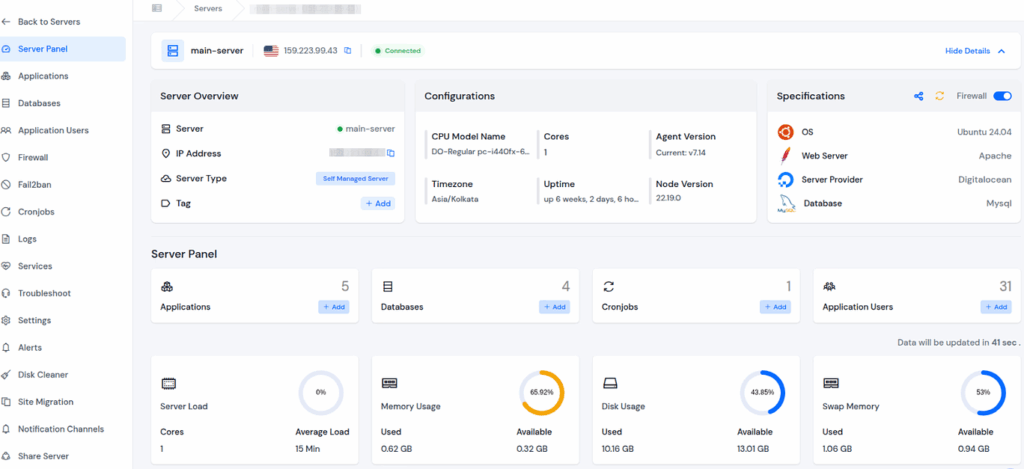1024x469 pixels.
Task: Add a new Application from card
Action: [334, 307]
